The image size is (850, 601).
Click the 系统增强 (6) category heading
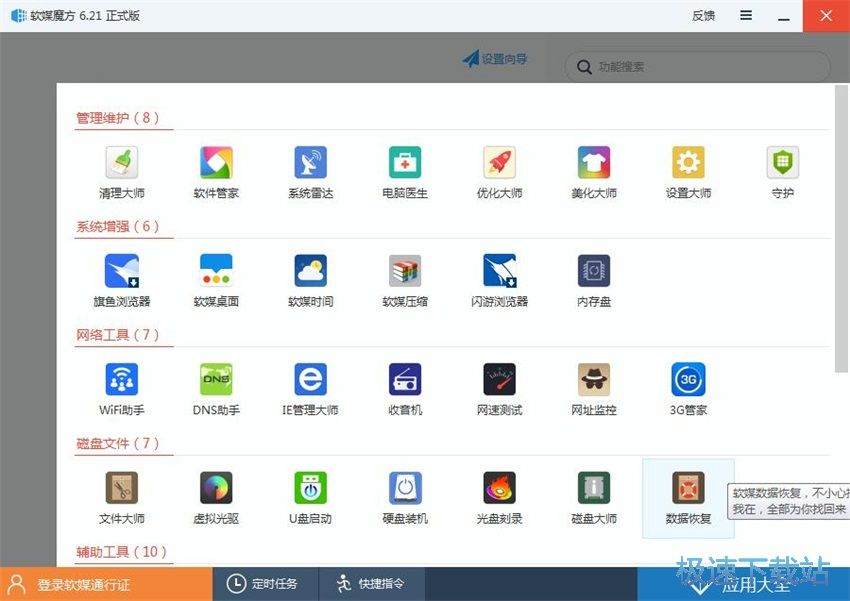pyautogui.click(x=118, y=226)
